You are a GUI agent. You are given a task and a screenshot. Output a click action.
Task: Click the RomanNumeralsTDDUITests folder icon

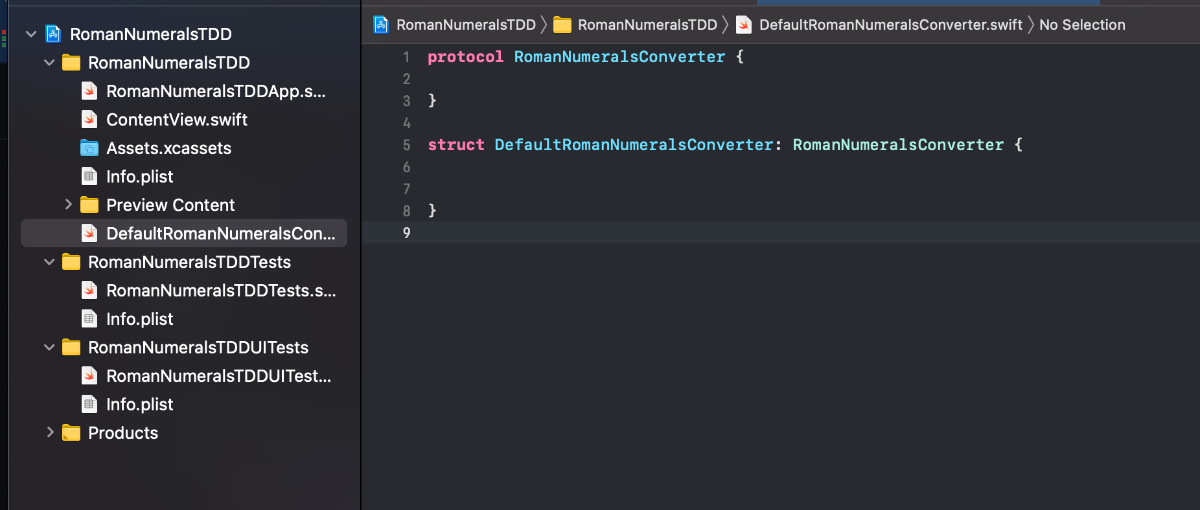[x=71, y=348]
